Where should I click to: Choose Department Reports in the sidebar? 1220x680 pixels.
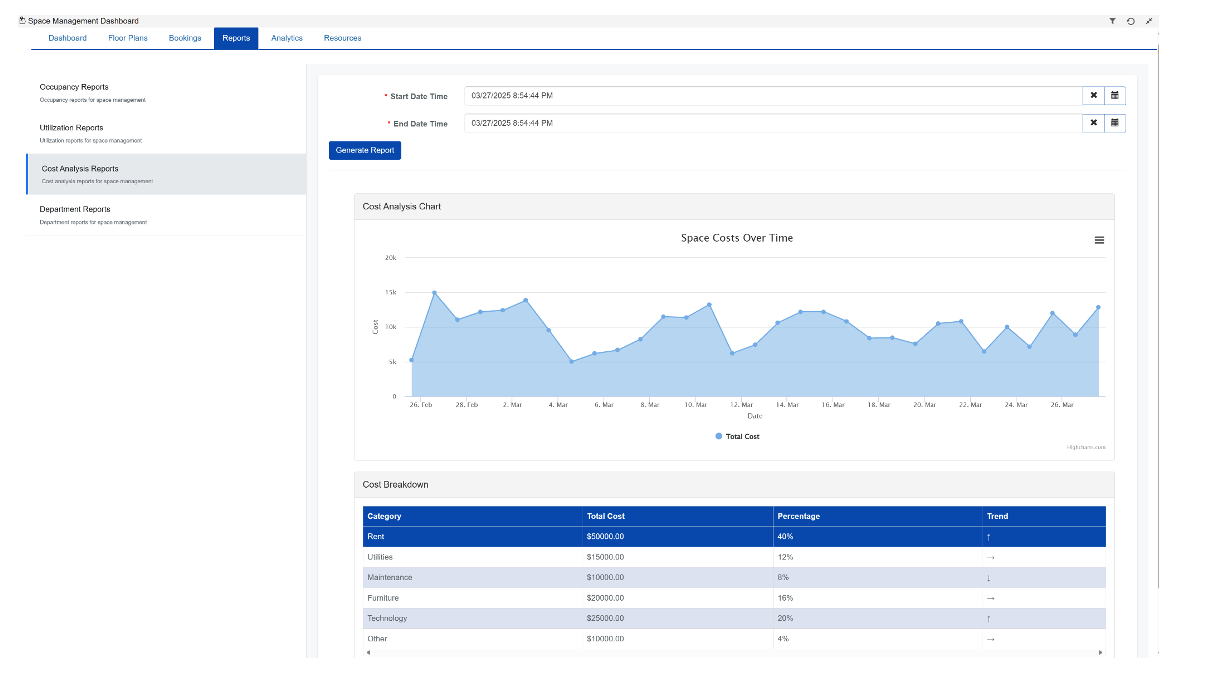[x=75, y=210]
